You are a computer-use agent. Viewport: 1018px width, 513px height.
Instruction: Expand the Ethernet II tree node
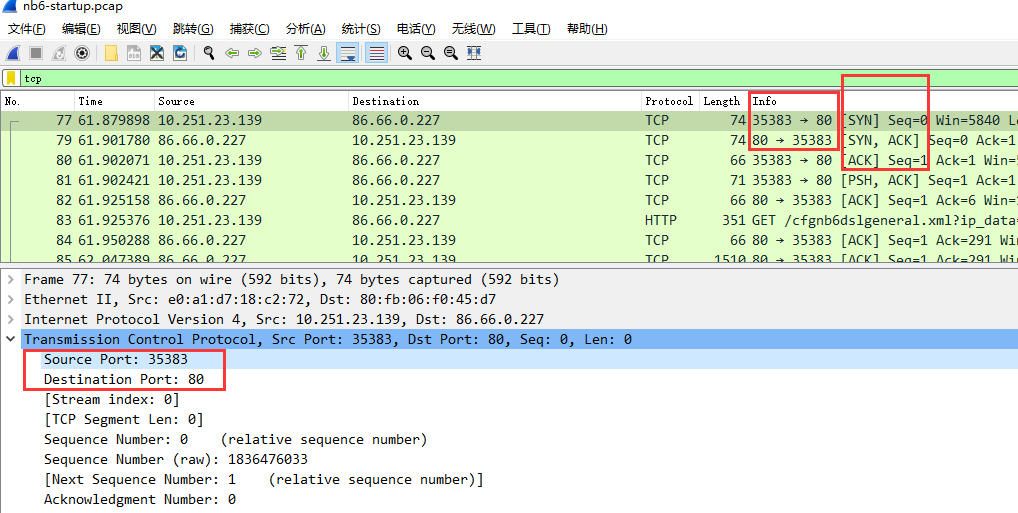click(x=11, y=300)
